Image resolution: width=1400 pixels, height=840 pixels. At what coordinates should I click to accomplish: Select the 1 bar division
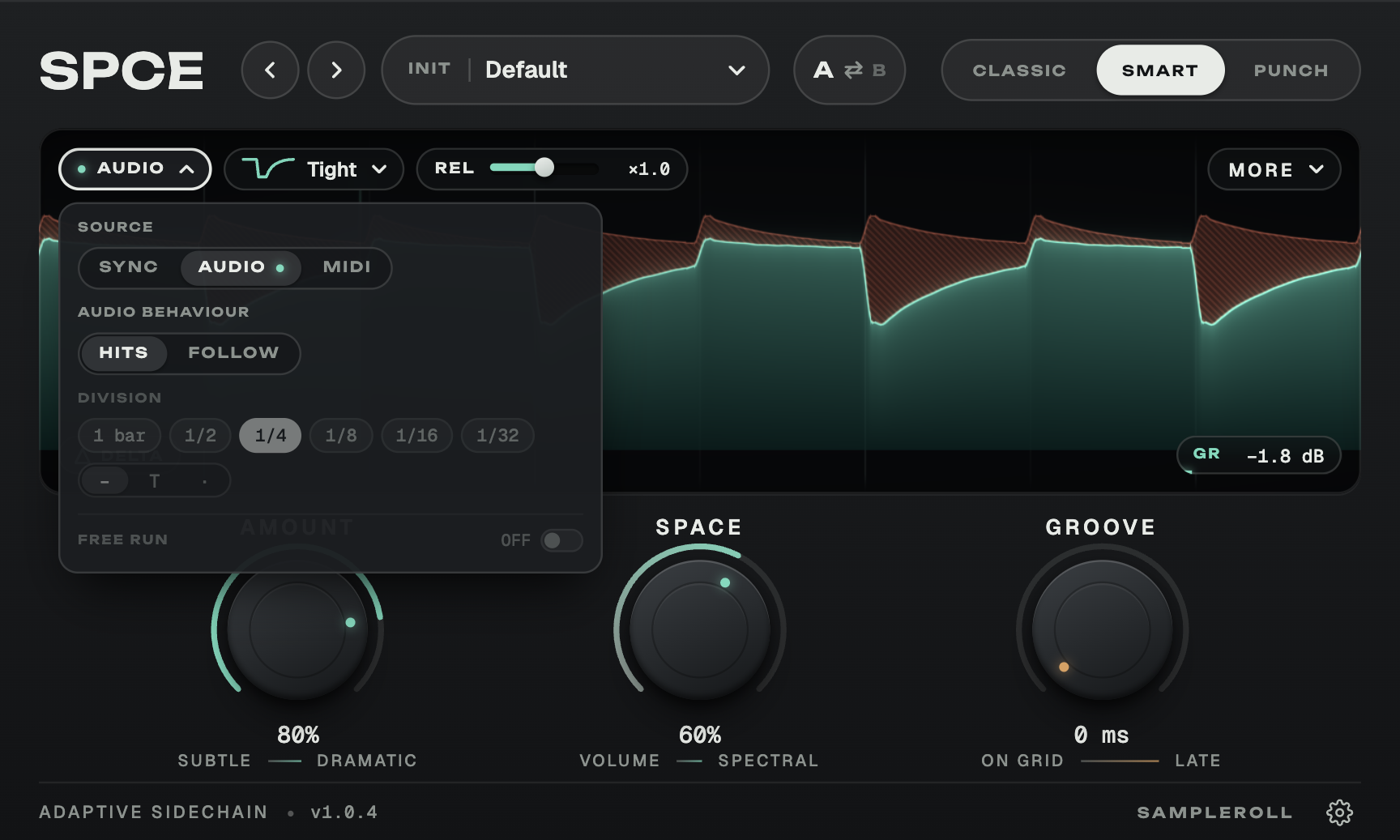[119, 436]
